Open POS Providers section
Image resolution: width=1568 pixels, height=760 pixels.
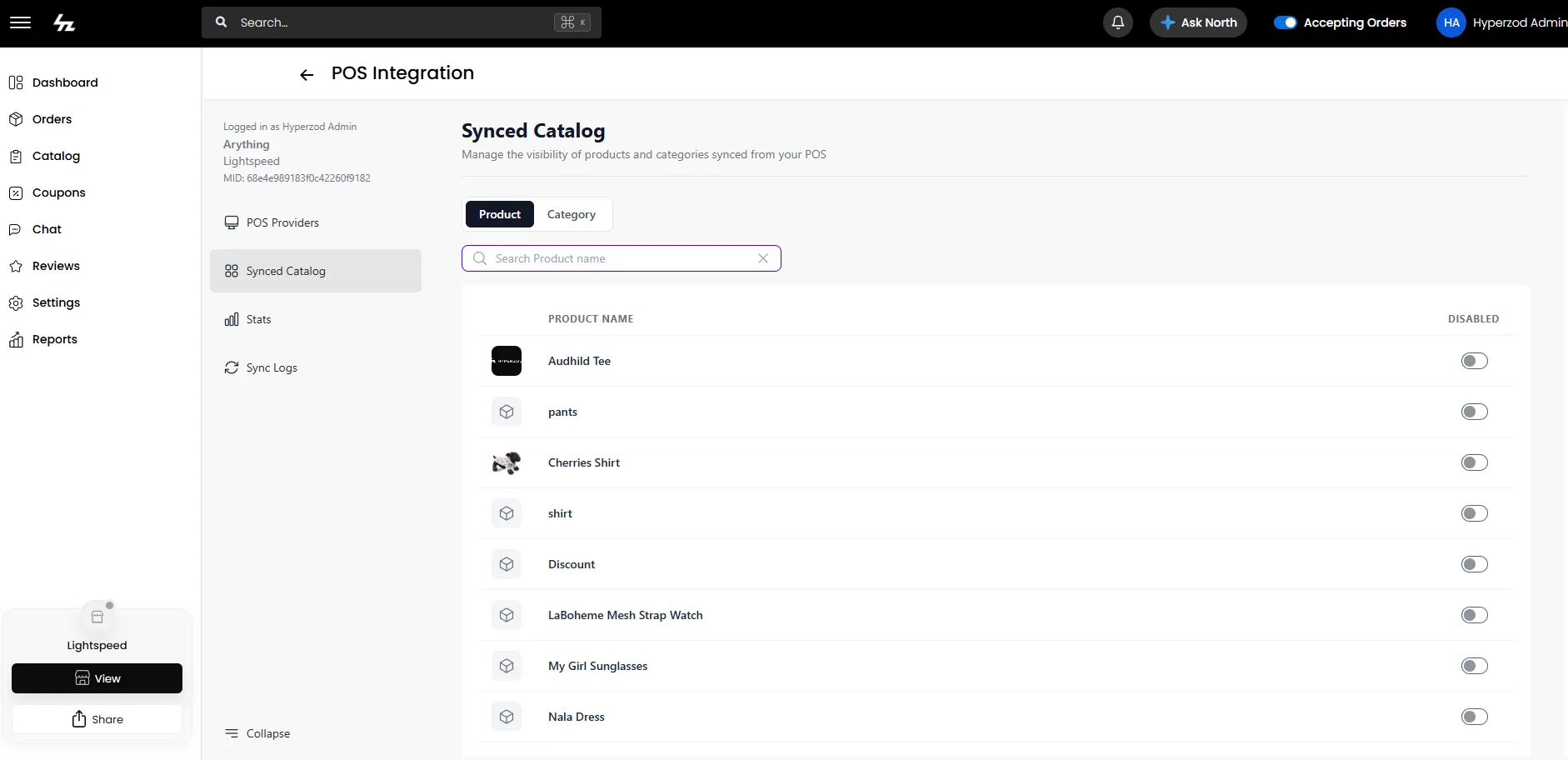[316, 222]
